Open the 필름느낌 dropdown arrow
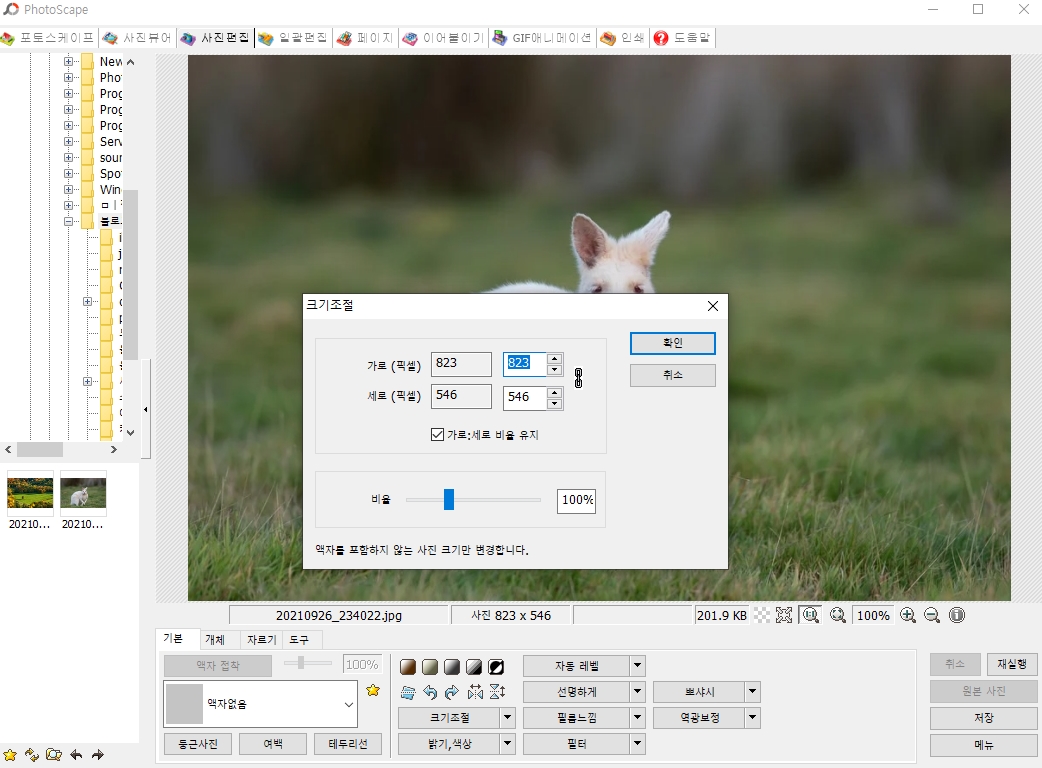 pos(637,718)
